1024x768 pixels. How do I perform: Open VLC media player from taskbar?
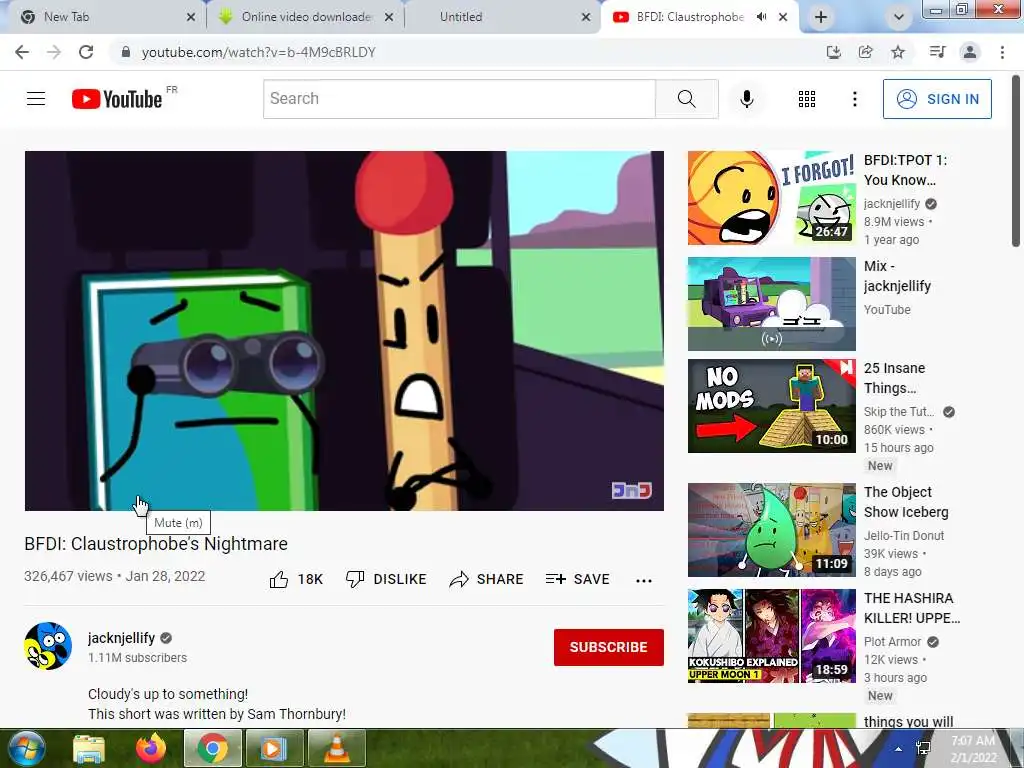click(x=336, y=748)
